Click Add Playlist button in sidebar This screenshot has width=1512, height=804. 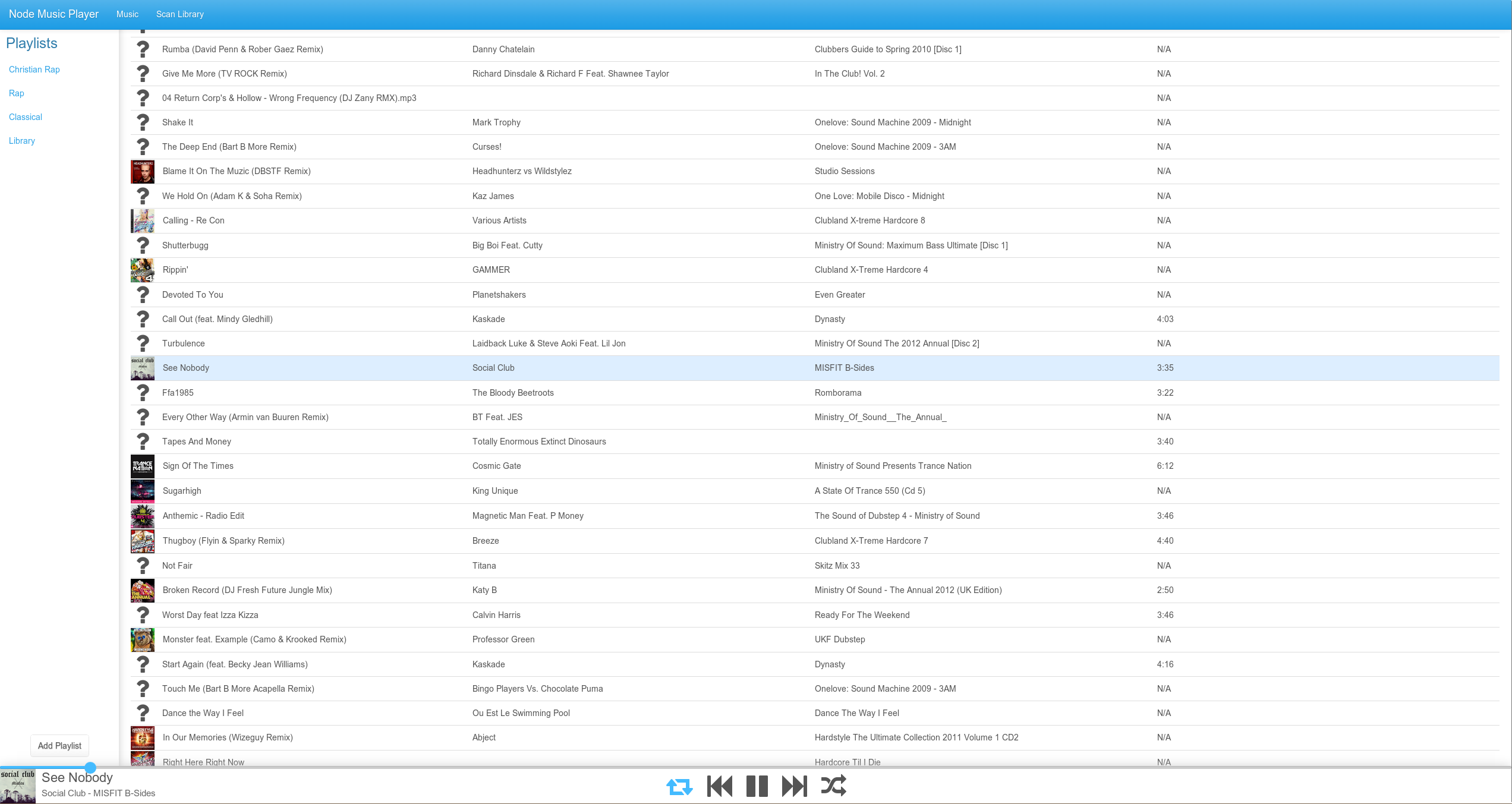click(x=60, y=746)
